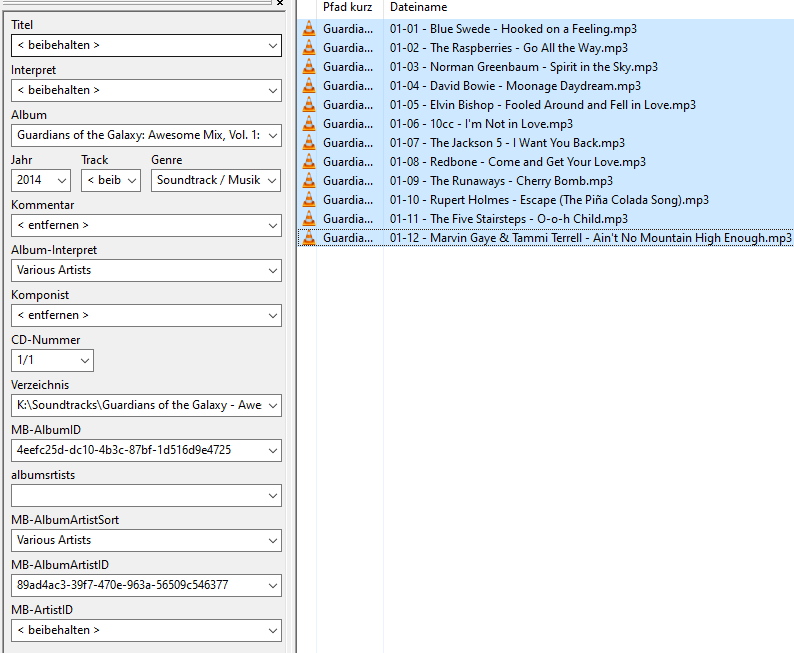This screenshot has height=653, width=794.
Task: Expand the MB-AlbumArtistSort dropdown arrow
Action: pos(272,541)
